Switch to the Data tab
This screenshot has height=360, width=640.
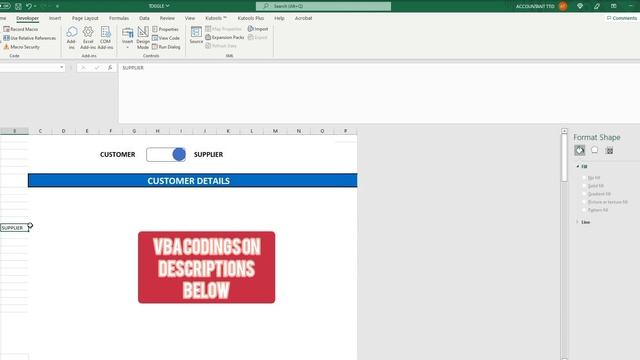click(x=144, y=18)
